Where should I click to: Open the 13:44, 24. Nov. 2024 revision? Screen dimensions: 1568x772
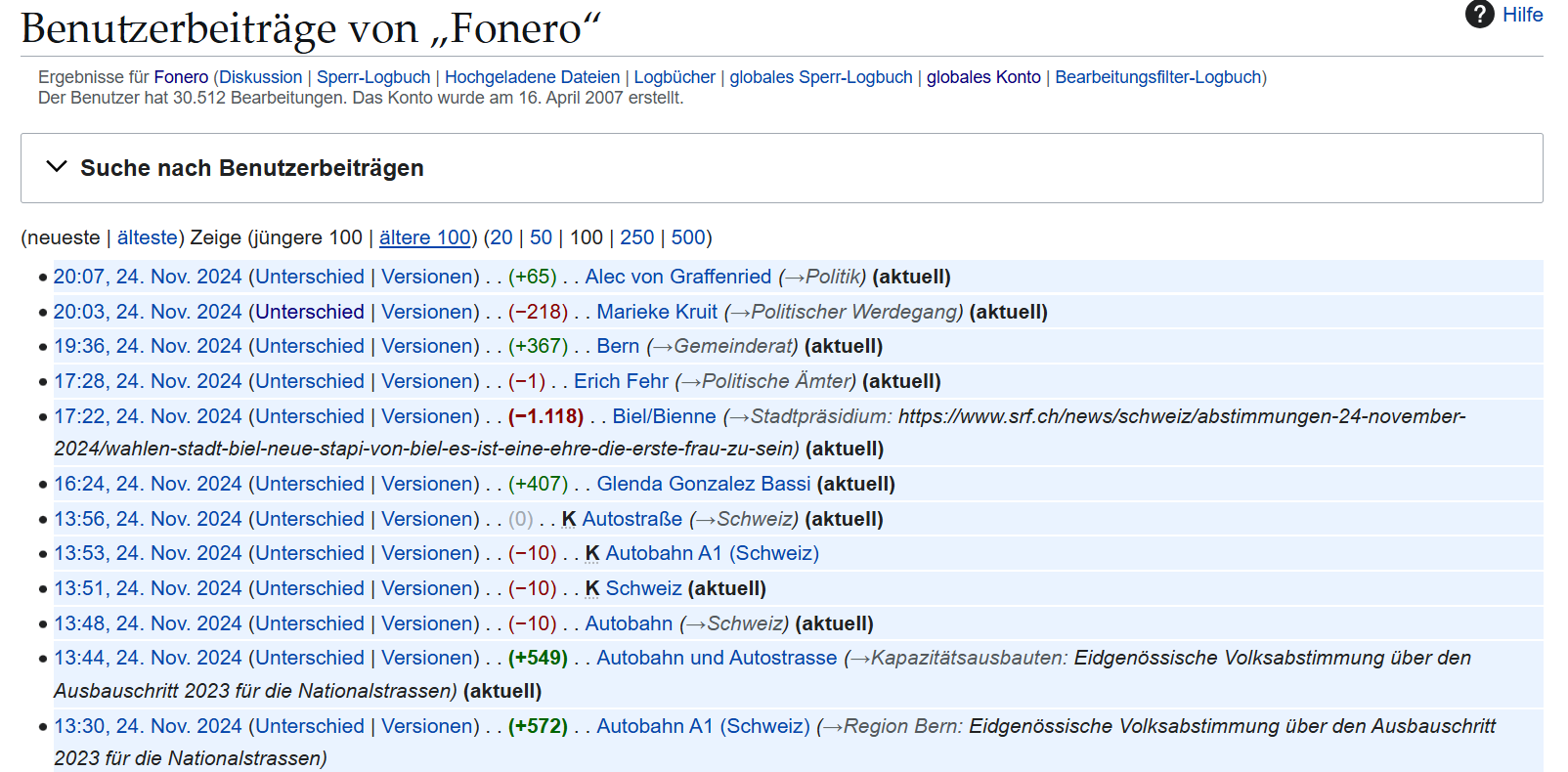[x=148, y=658]
